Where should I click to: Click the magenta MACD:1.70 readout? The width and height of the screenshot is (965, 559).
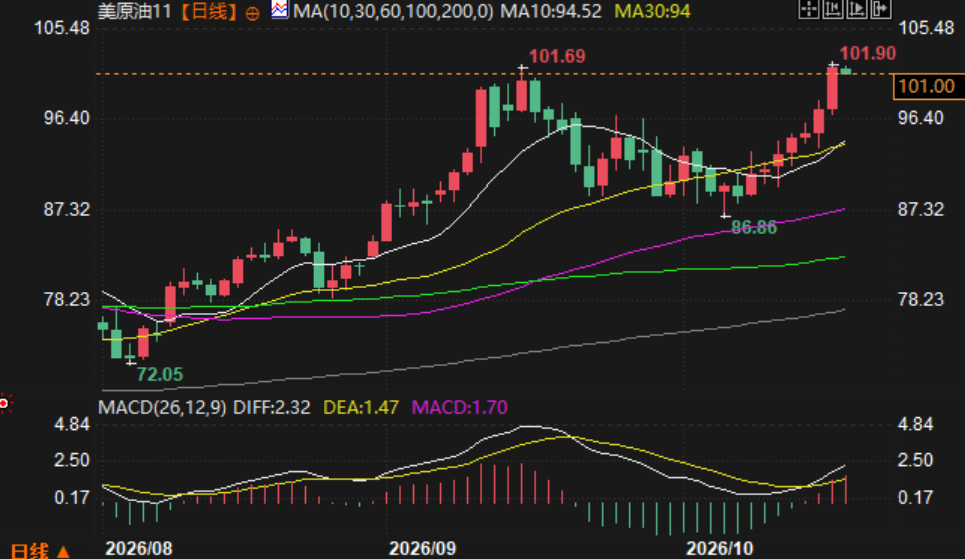[x=459, y=407]
